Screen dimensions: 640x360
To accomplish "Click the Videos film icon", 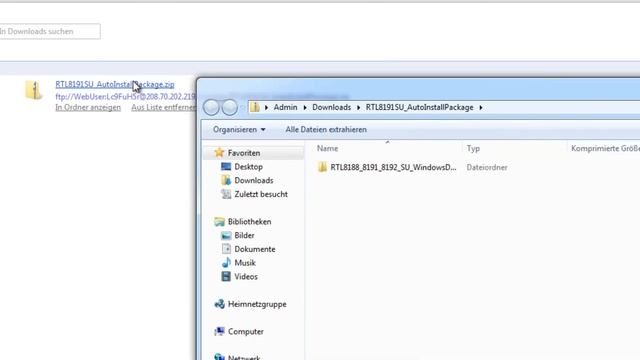I will [x=226, y=276].
